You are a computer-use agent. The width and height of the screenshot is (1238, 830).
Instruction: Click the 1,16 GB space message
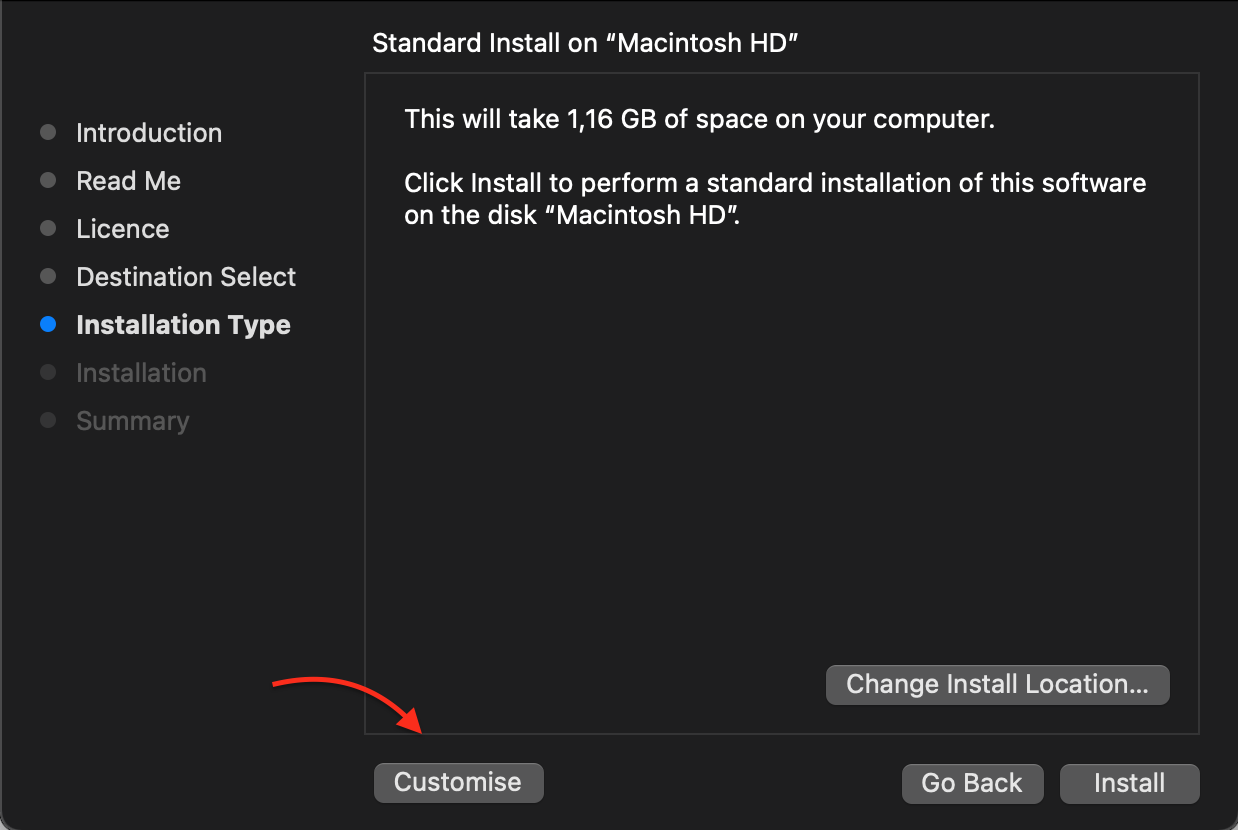(699, 120)
